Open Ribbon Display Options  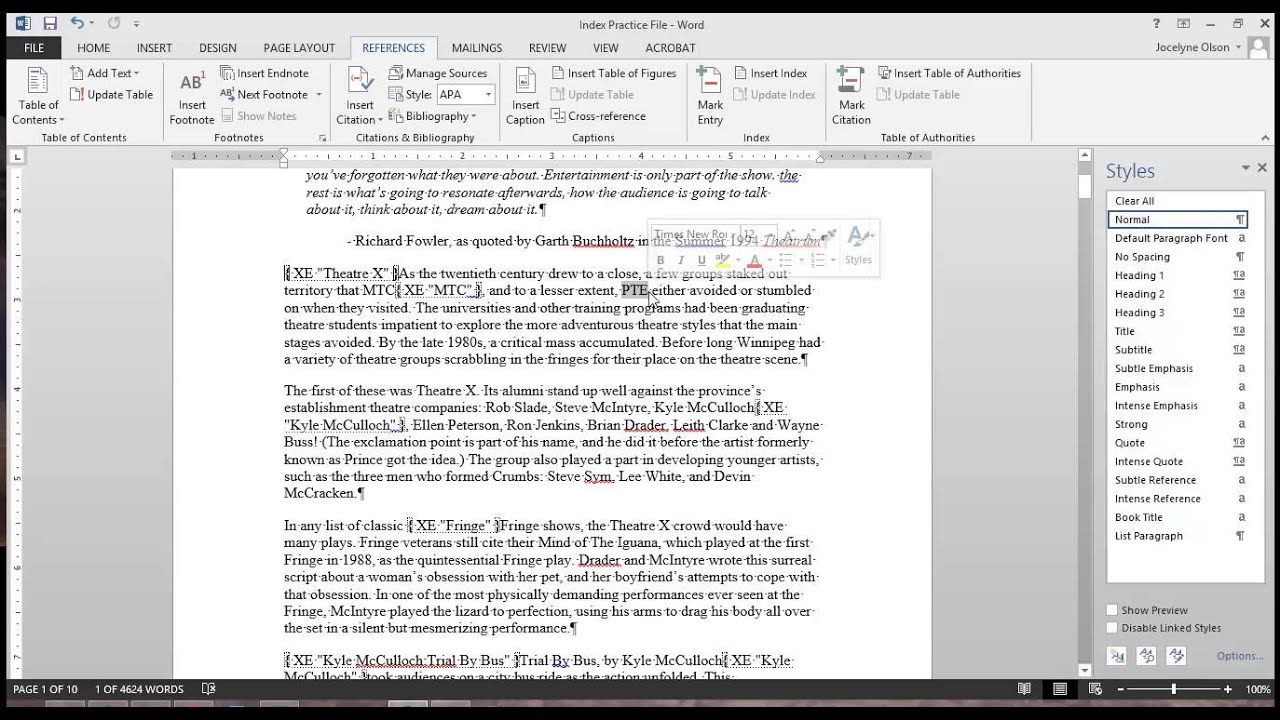1184,24
